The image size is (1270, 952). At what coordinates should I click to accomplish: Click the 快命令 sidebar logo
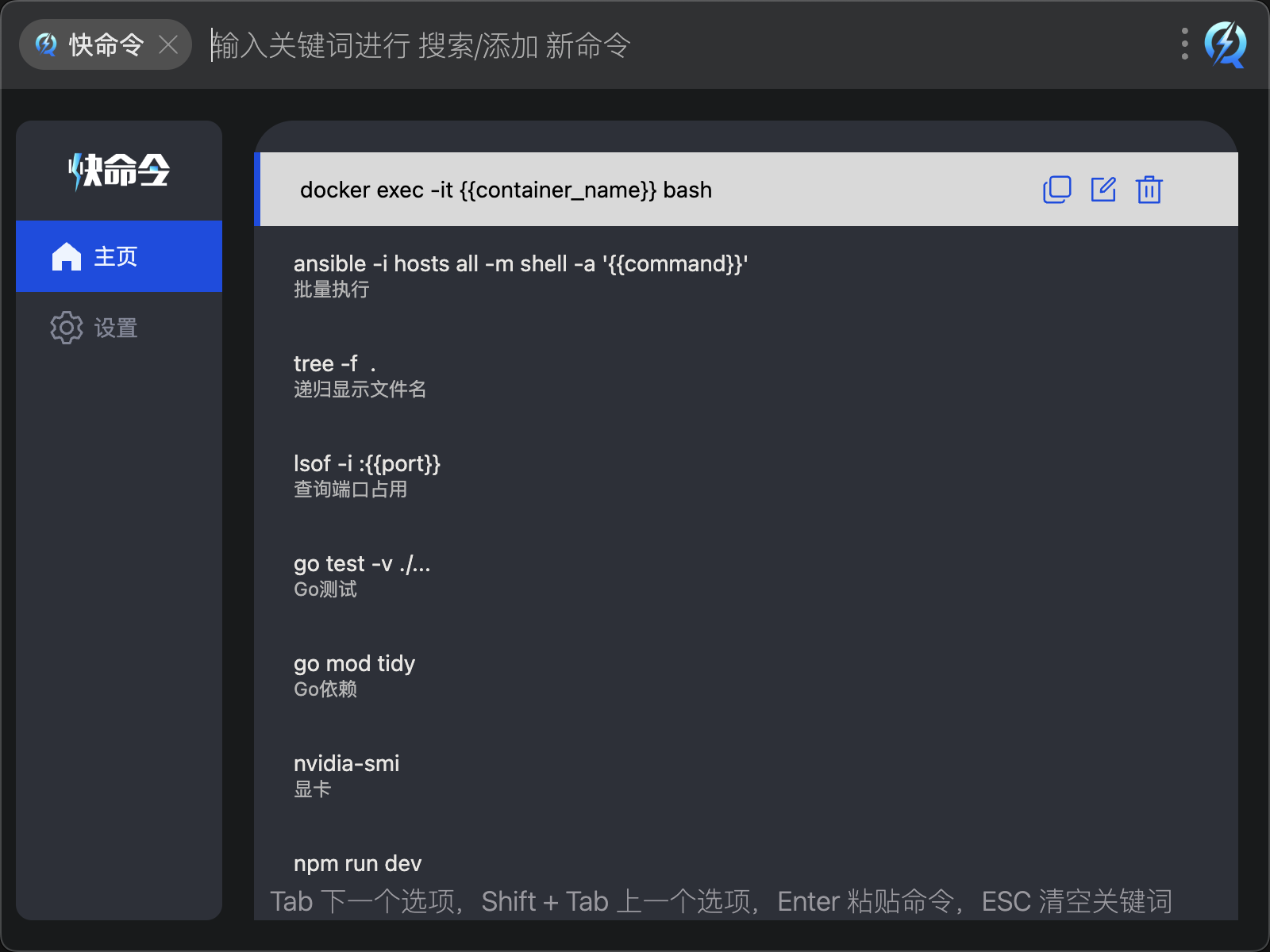click(119, 170)
